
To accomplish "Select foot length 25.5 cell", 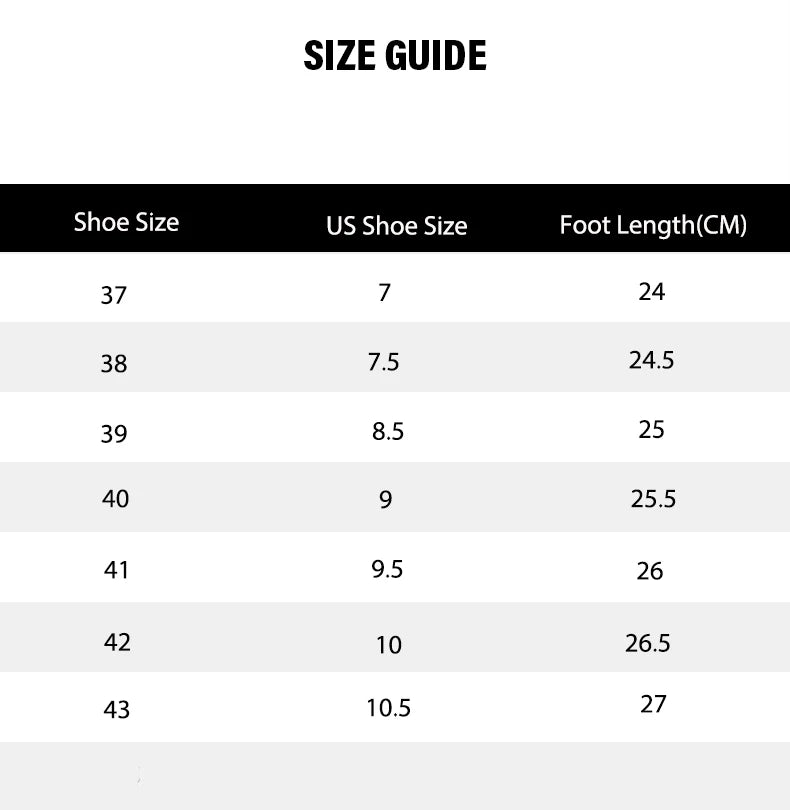I will [x=653, y=499].
